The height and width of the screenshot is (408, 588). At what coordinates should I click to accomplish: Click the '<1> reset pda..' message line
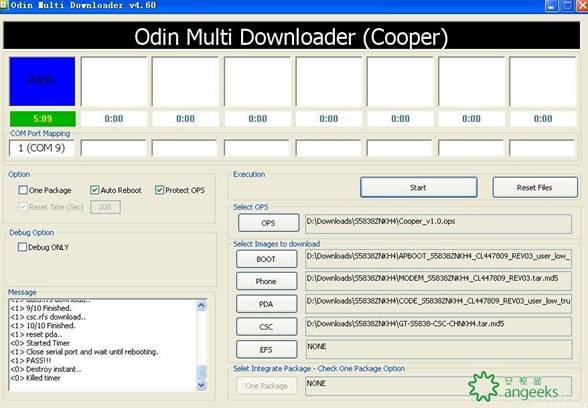36,334
